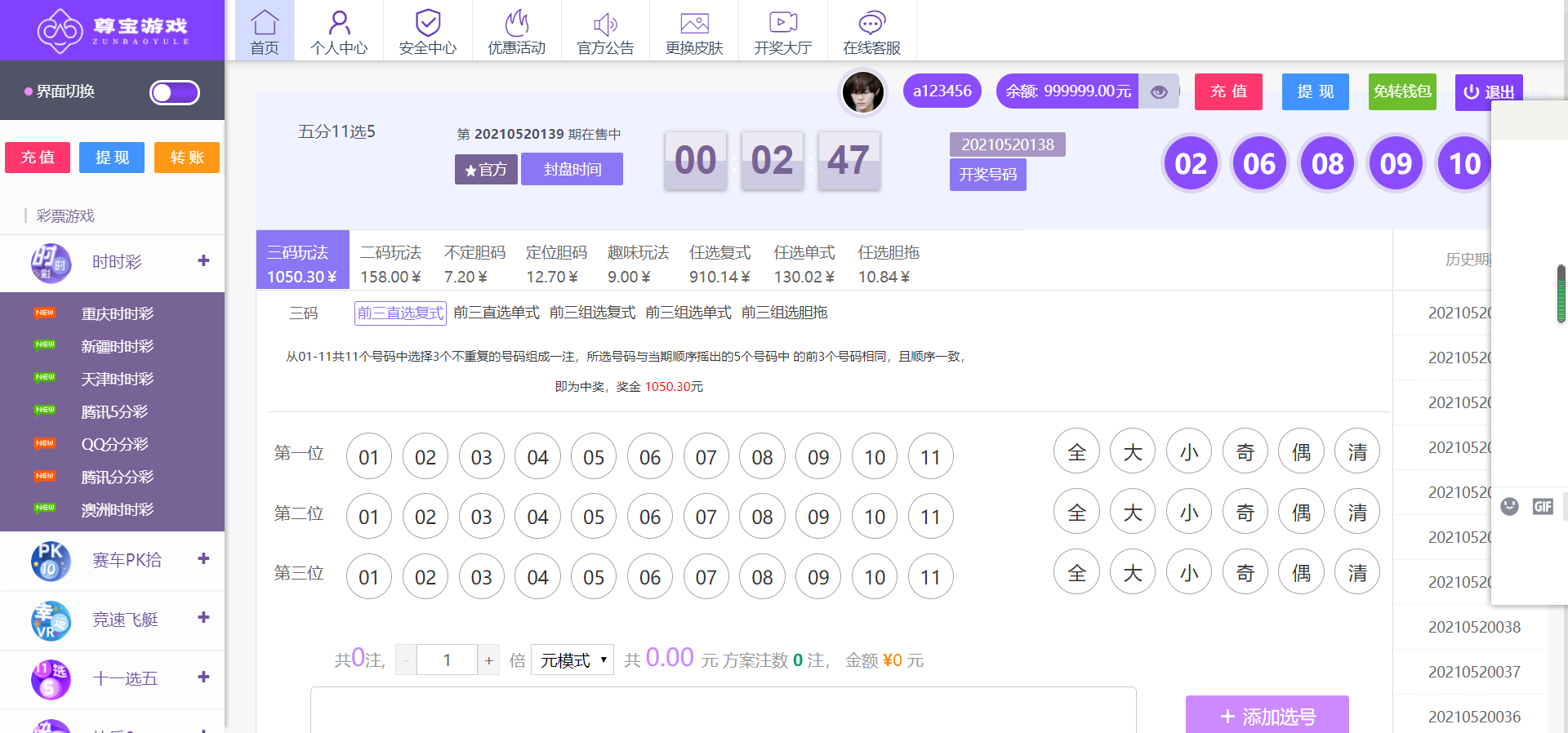Open the 元模式 dropdown
Image resolution: width=1568 pixels, height=733 pixels.
coord(572,660)
